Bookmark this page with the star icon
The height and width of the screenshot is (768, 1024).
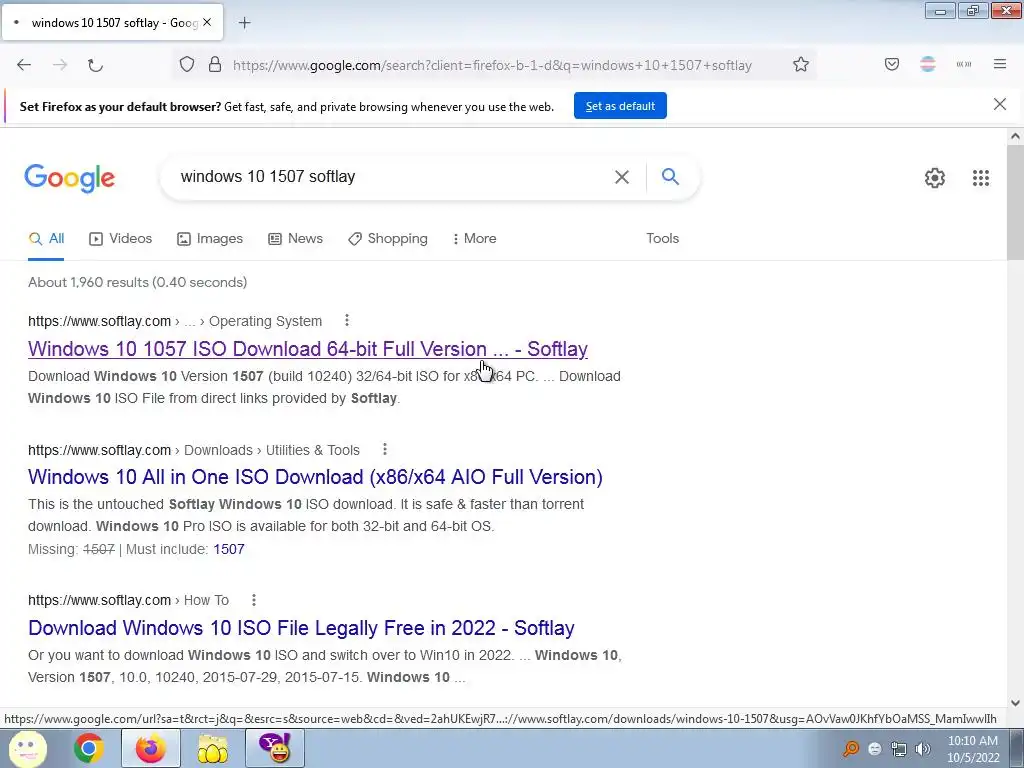coord(801,64)
